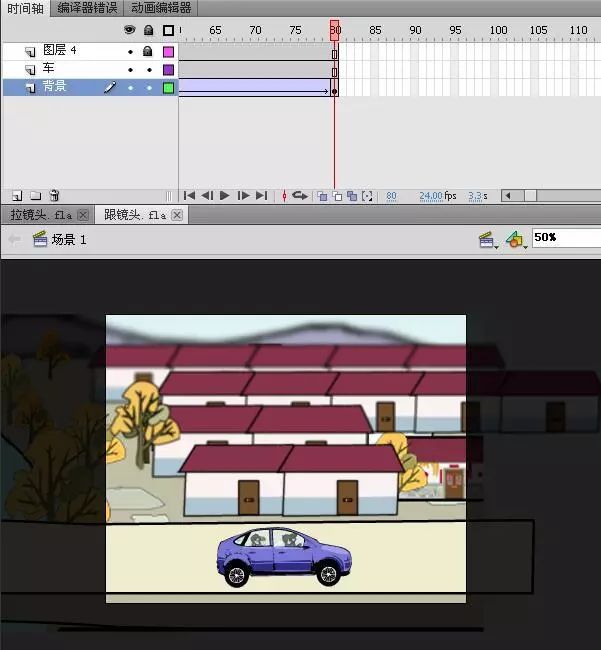
Task: Click the magenta outline swatch of 图层 4
Action: click(168, 52)
